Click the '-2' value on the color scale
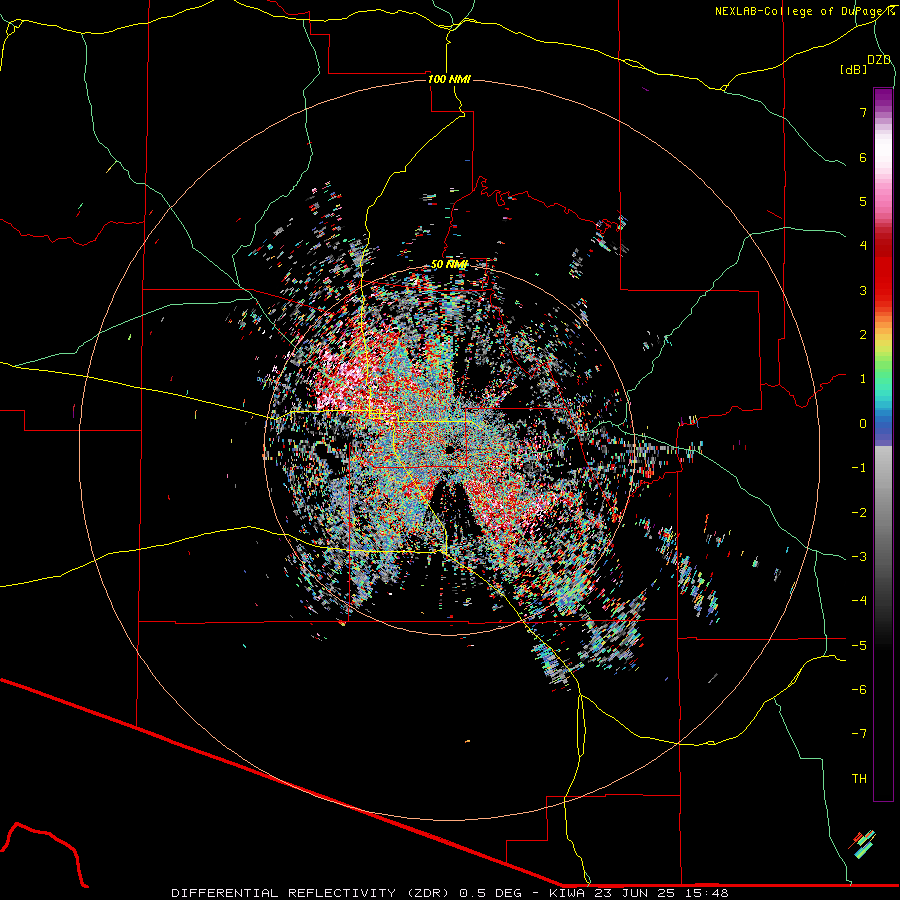 pos(859,513)
